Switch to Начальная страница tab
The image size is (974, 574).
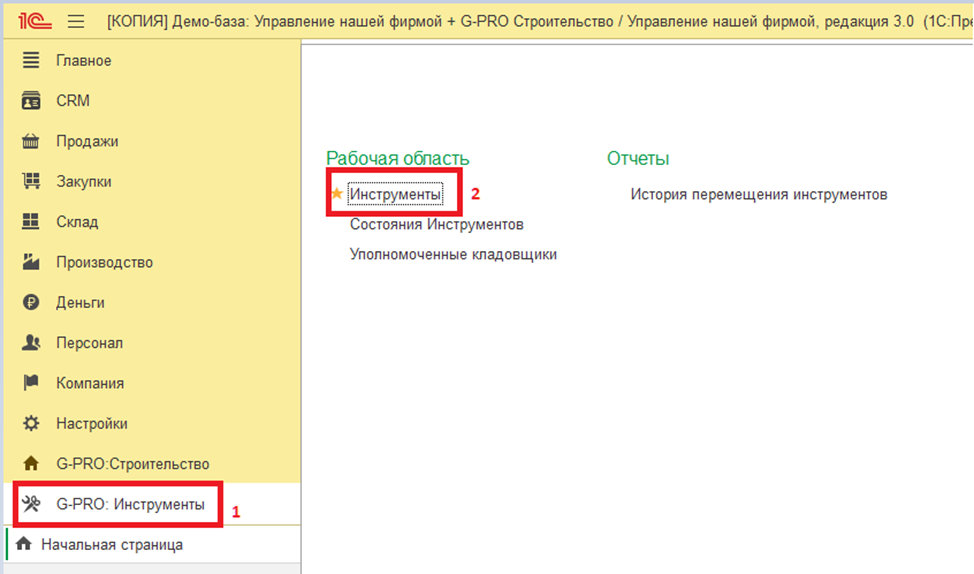tap(111, 545)
